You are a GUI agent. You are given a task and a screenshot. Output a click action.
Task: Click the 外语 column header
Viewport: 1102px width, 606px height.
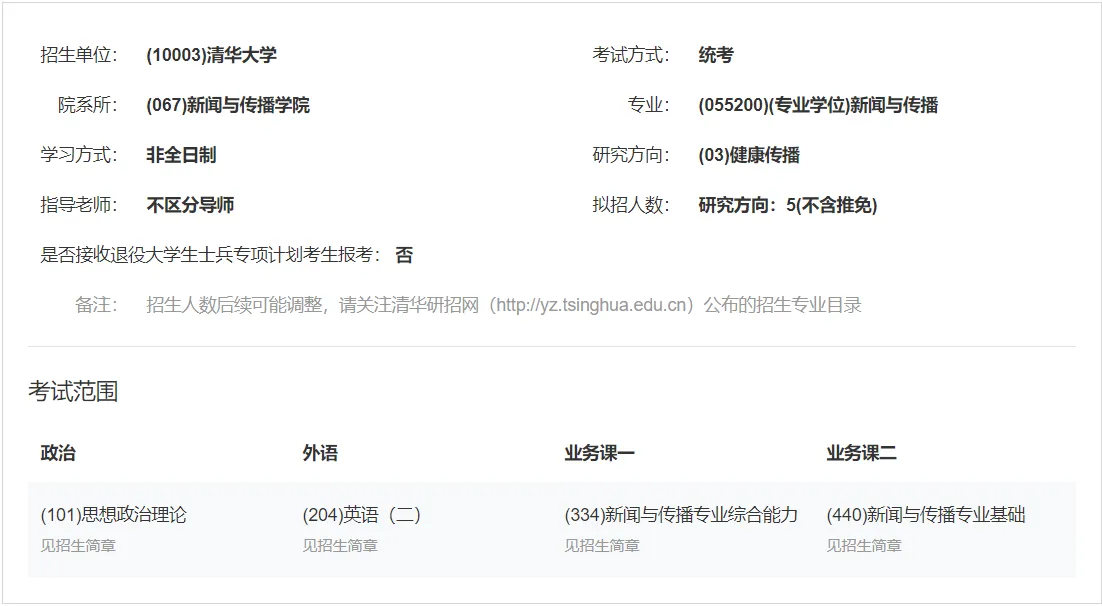tap(320, 453)
